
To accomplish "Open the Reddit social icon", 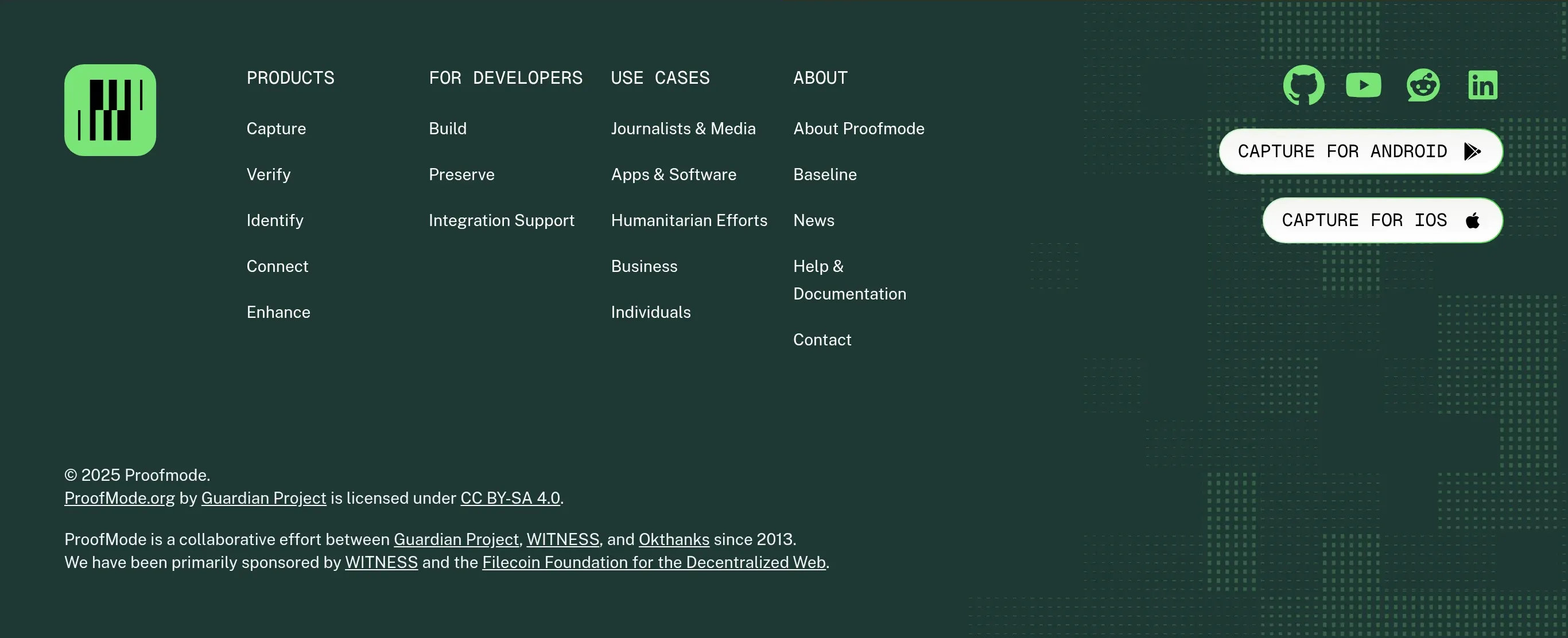I will pyautogui.click(x=1423, y=85).
